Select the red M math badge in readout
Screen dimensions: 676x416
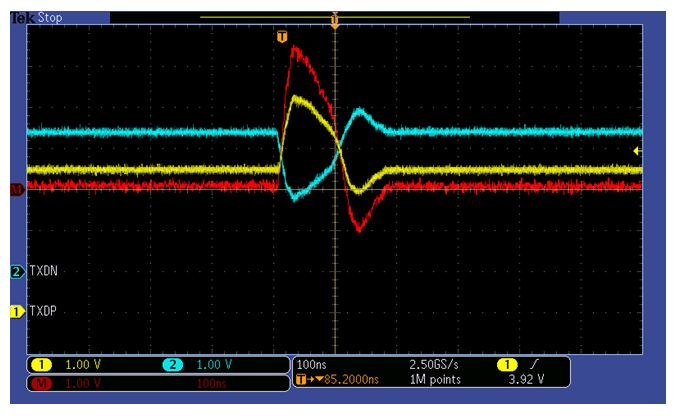click(x=41, y=383)
